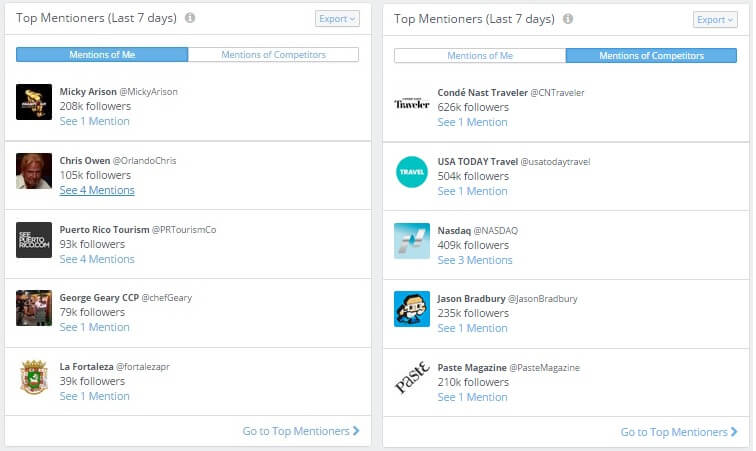Go to Top Mentioners in left panel
This screenshot has width=756, height=451.
pyautogui.click(x=301, y=431)
